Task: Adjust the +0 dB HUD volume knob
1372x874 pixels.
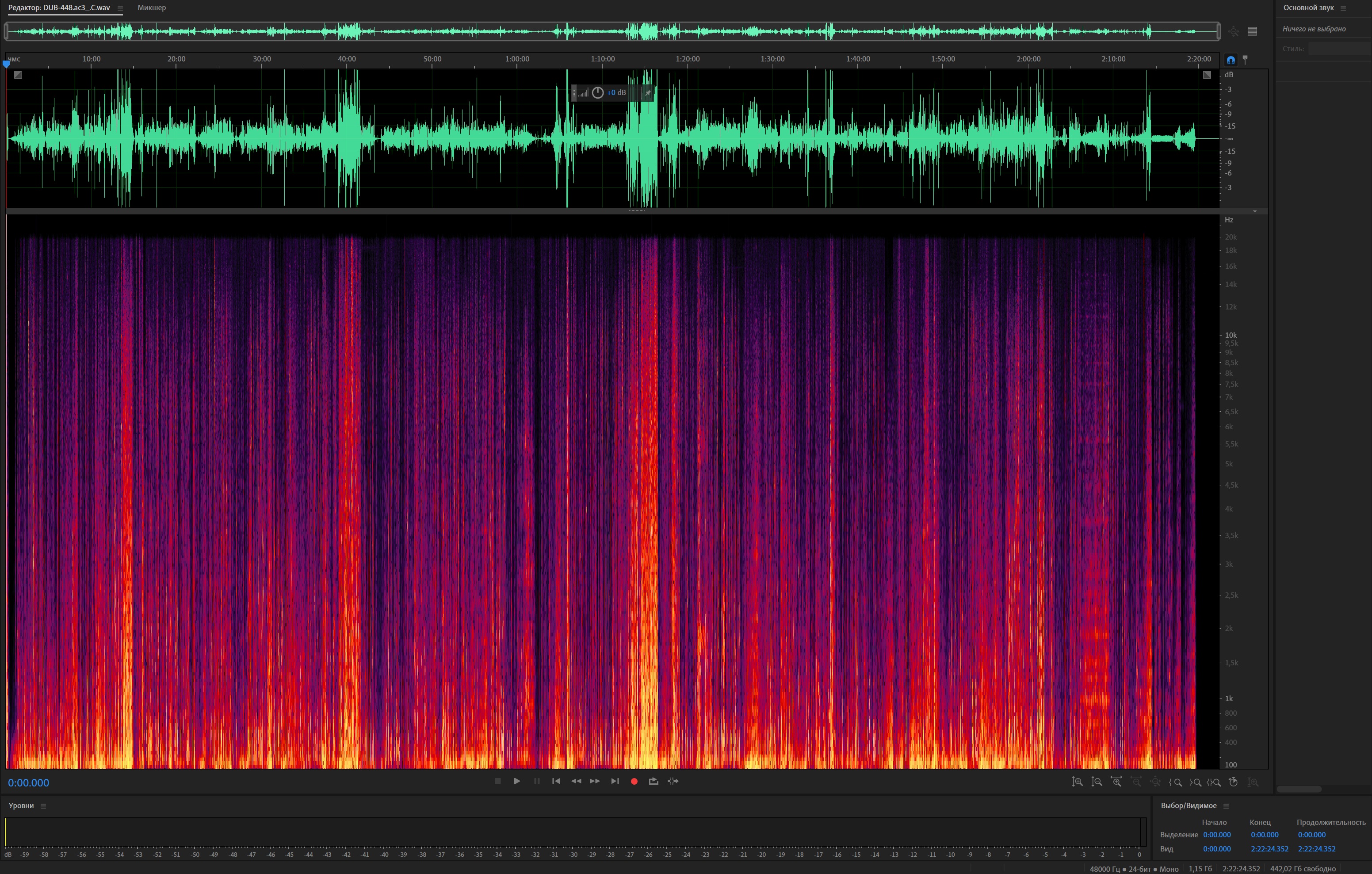Action: coord(597,93)
